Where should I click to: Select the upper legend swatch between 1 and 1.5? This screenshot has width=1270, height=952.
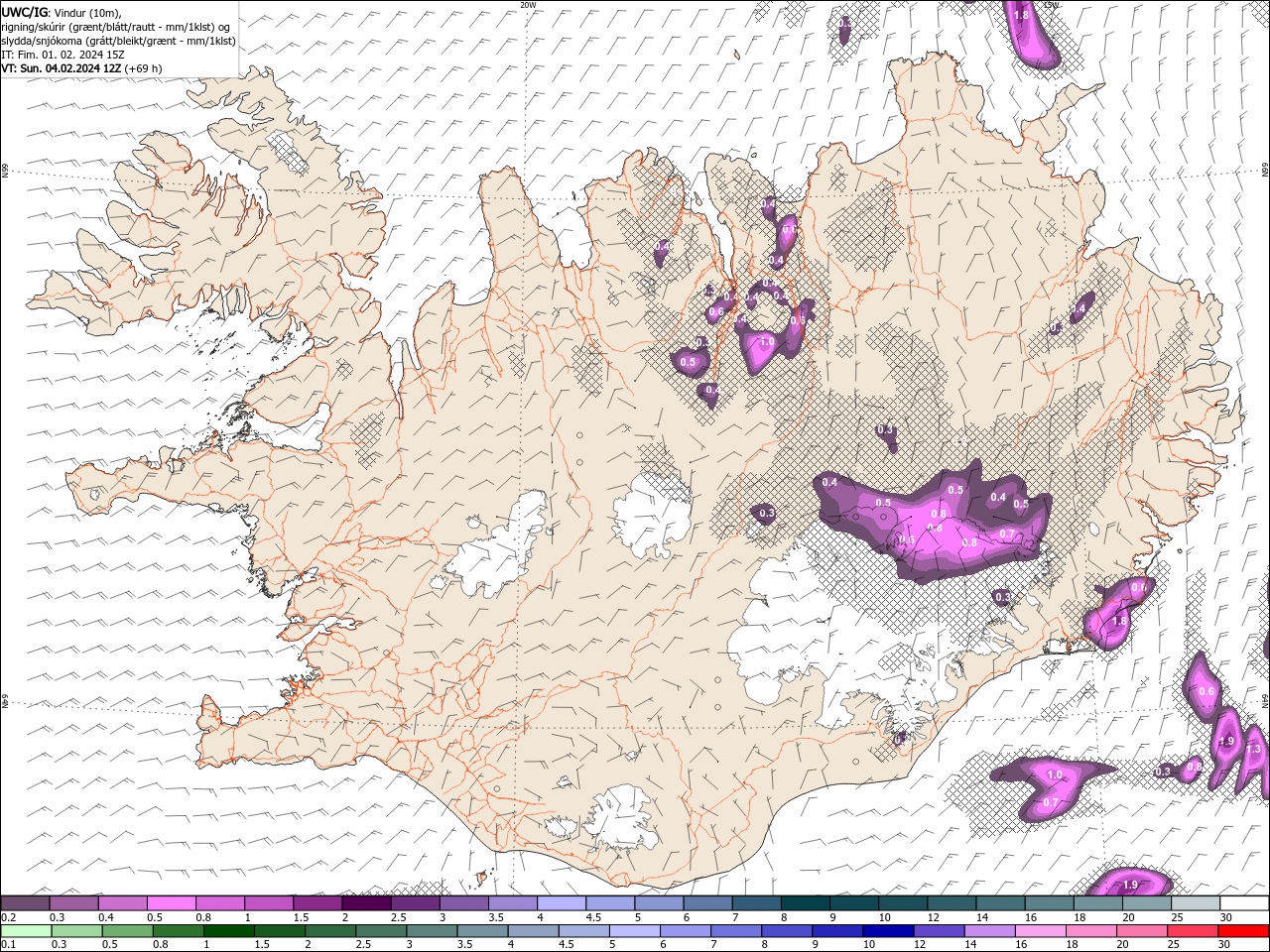pyautogui.click(x=269, y=903)
